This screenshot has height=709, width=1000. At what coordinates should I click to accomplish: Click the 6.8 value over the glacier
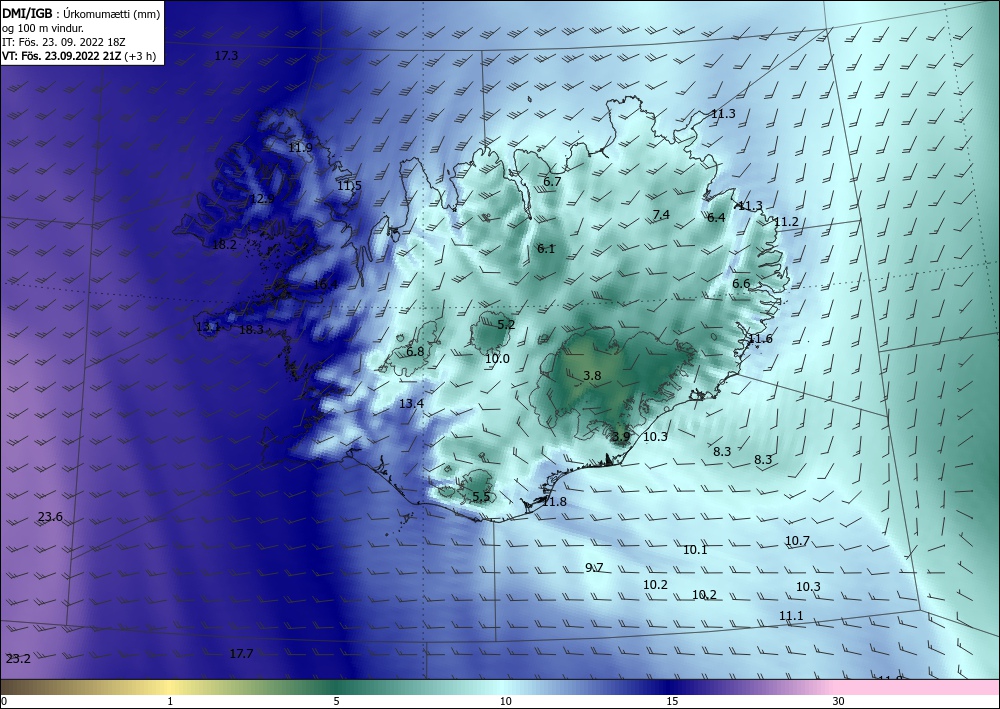click(415, 352)
